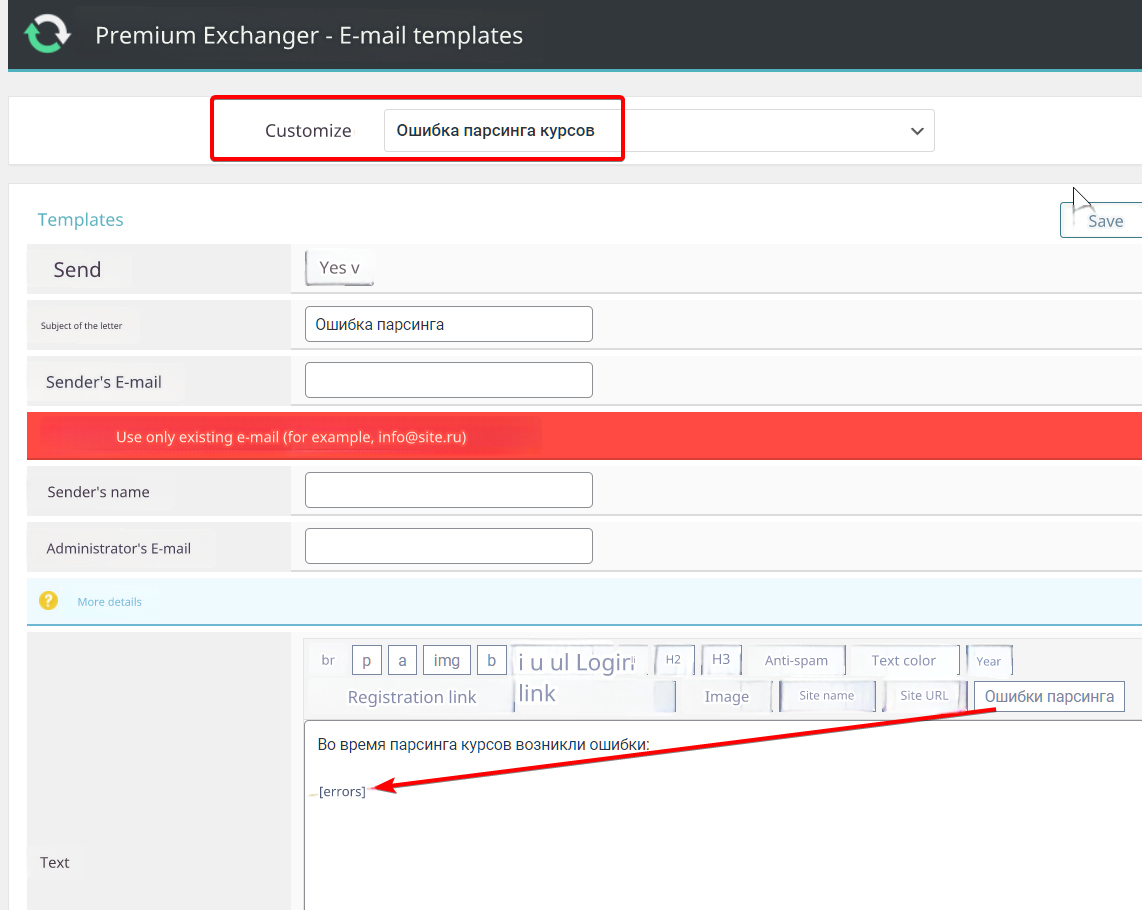
Task: Click the Premium Exchanger logo icon
Action: [x=47, y=35]
